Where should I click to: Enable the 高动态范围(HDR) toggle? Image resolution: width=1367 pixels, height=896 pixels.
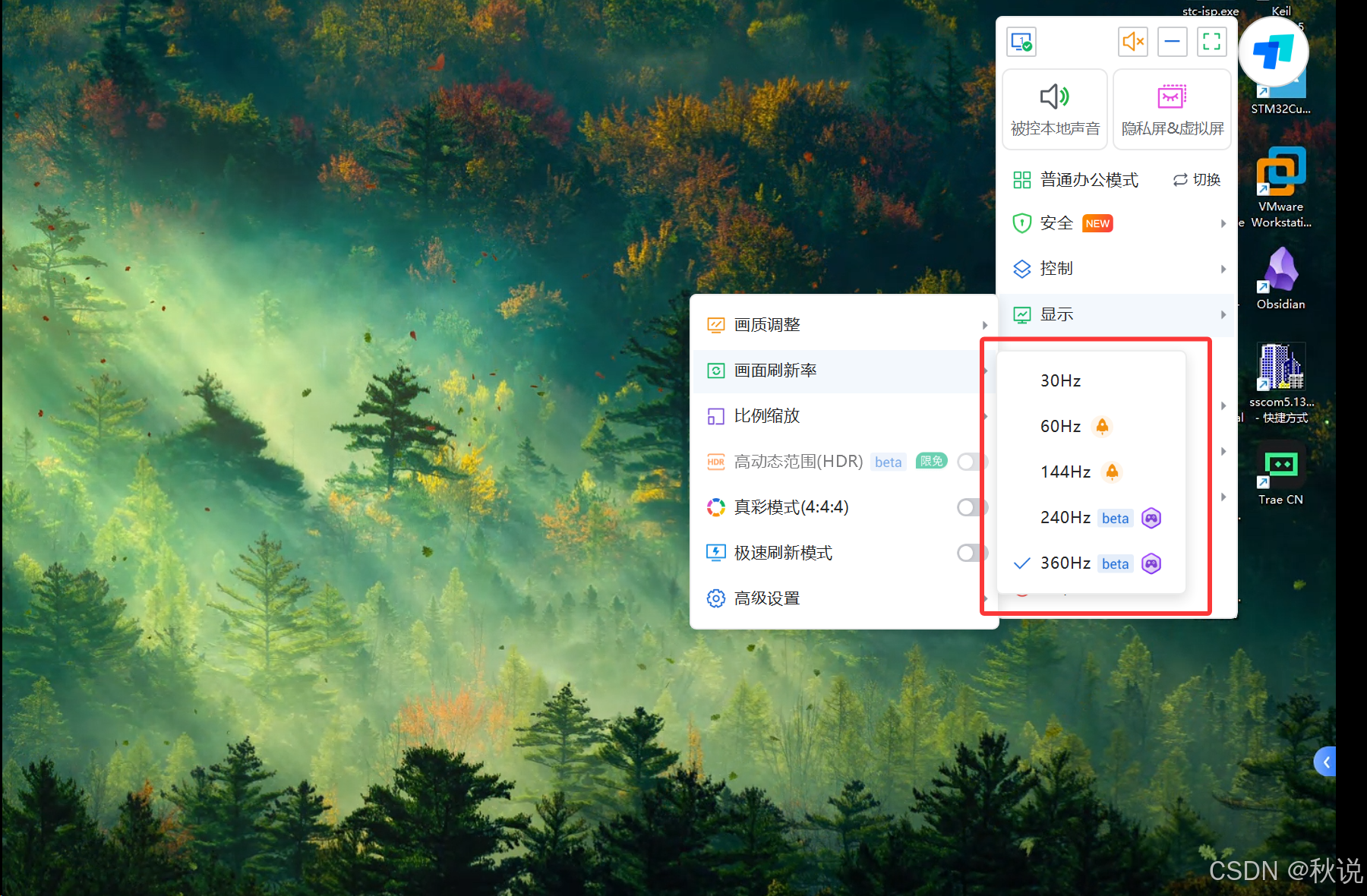(971, 461)
